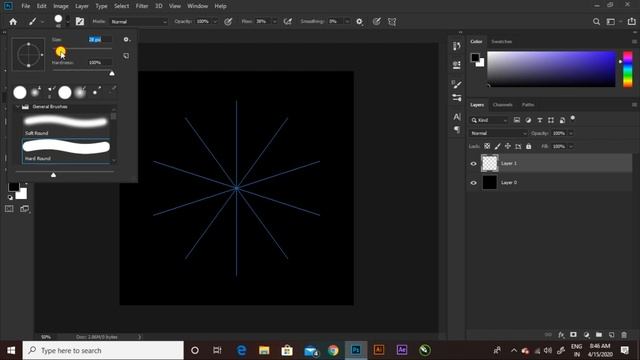Switch to the Swatches tab
The height and width of the screenshot is (360, 640).
pyautogui.click(x=502, y=42)
